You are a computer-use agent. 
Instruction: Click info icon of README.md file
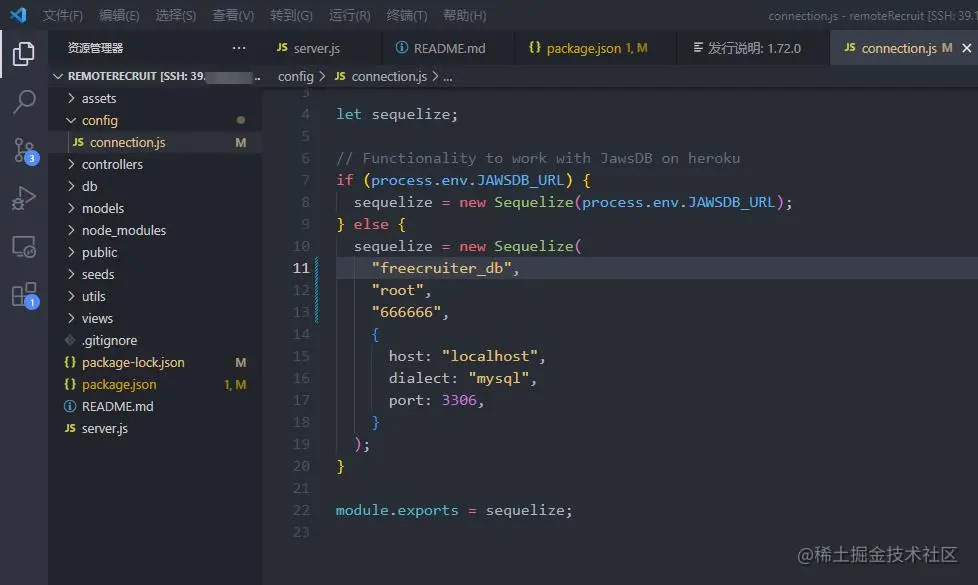[70, 406]
